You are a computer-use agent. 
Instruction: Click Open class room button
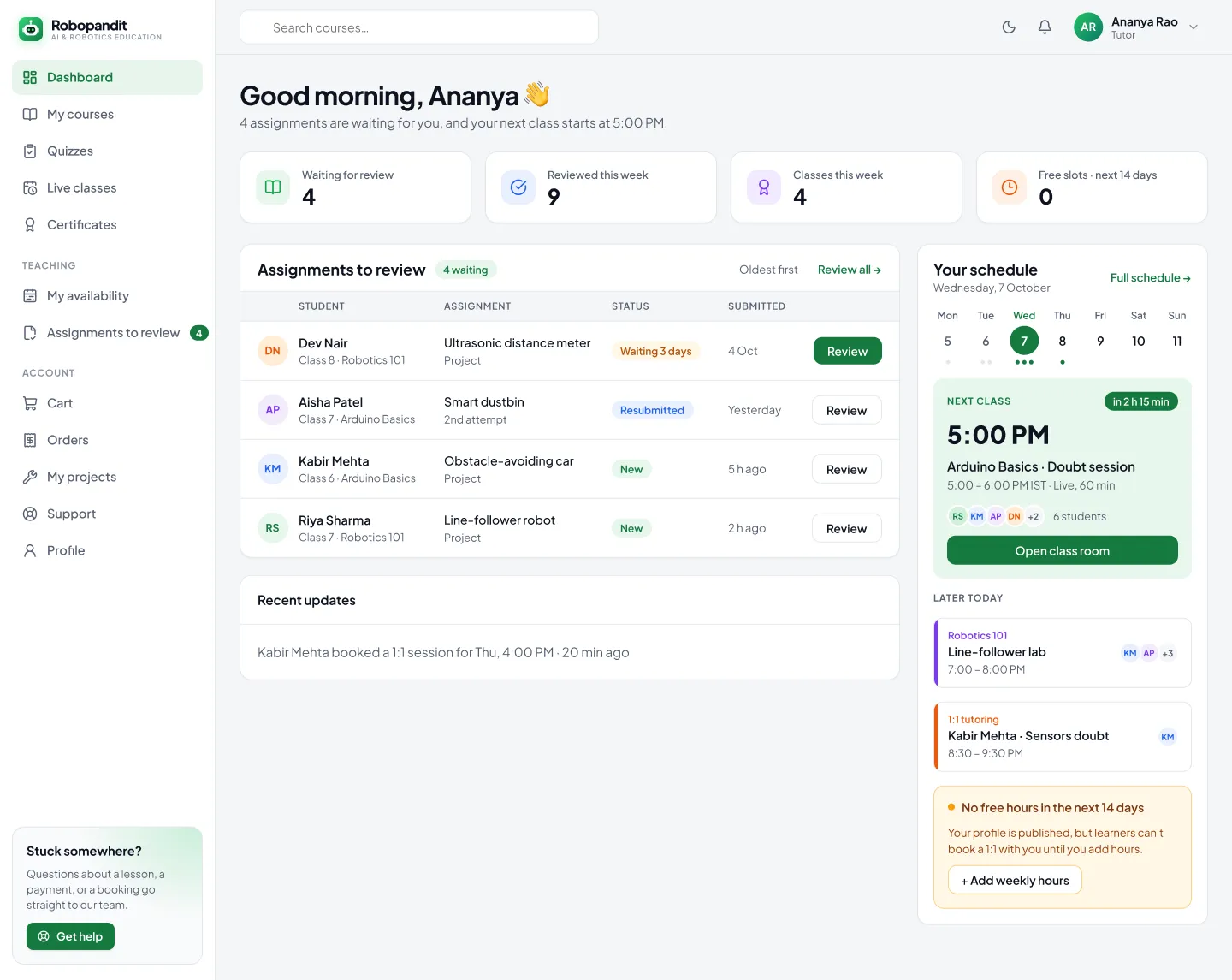[1063, 550]
